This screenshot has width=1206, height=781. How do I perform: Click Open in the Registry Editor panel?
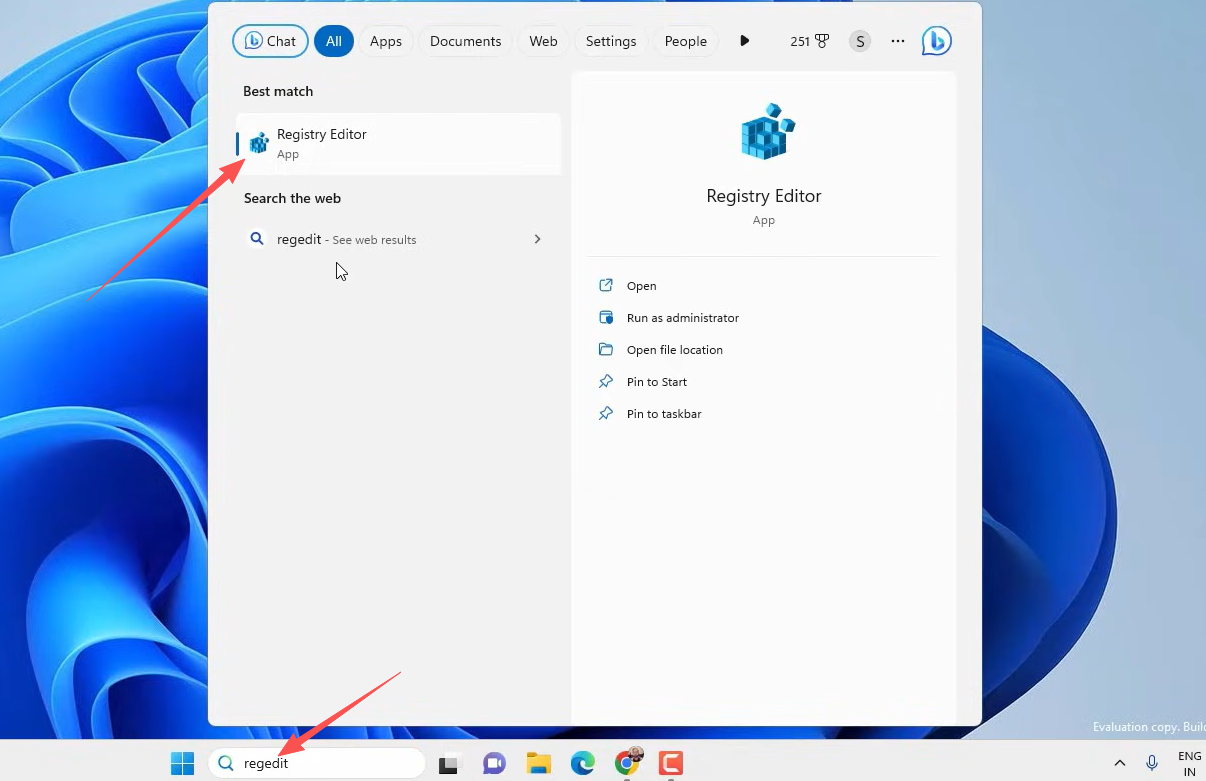click(641, 286)
